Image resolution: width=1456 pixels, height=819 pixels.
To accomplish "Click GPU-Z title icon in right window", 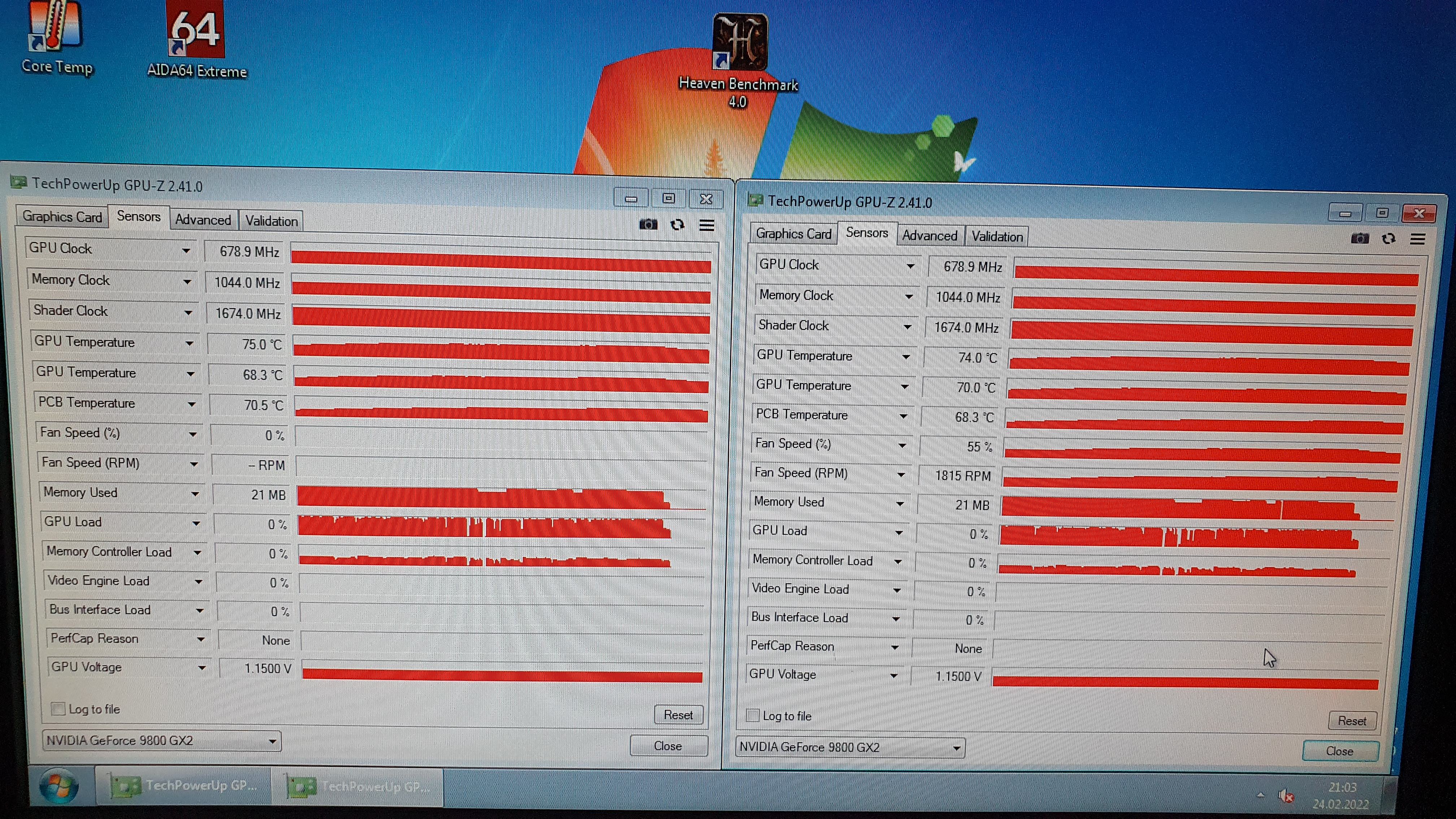I will click(x=756, y=200).
